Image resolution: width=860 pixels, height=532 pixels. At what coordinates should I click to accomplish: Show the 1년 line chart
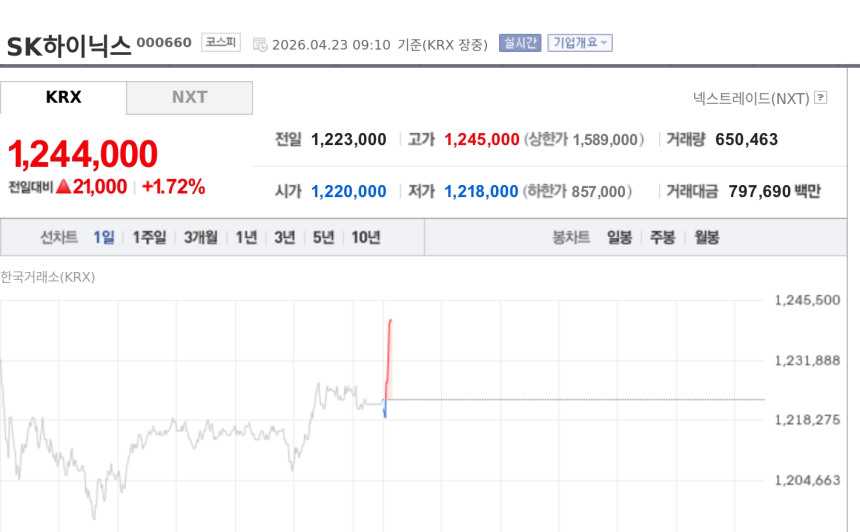click(x=246, y=238)
